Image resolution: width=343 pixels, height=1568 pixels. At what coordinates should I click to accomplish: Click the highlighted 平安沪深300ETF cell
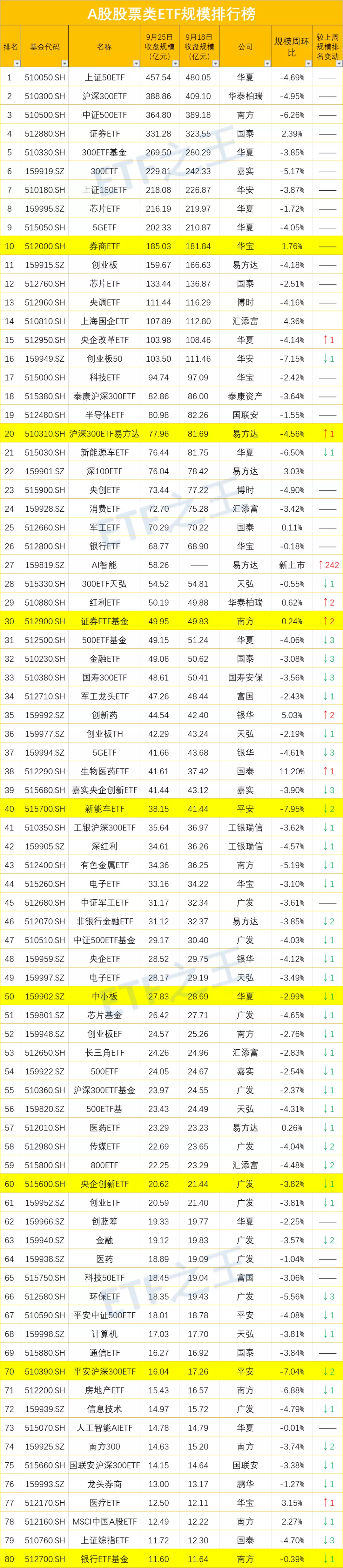point(104,1371)
